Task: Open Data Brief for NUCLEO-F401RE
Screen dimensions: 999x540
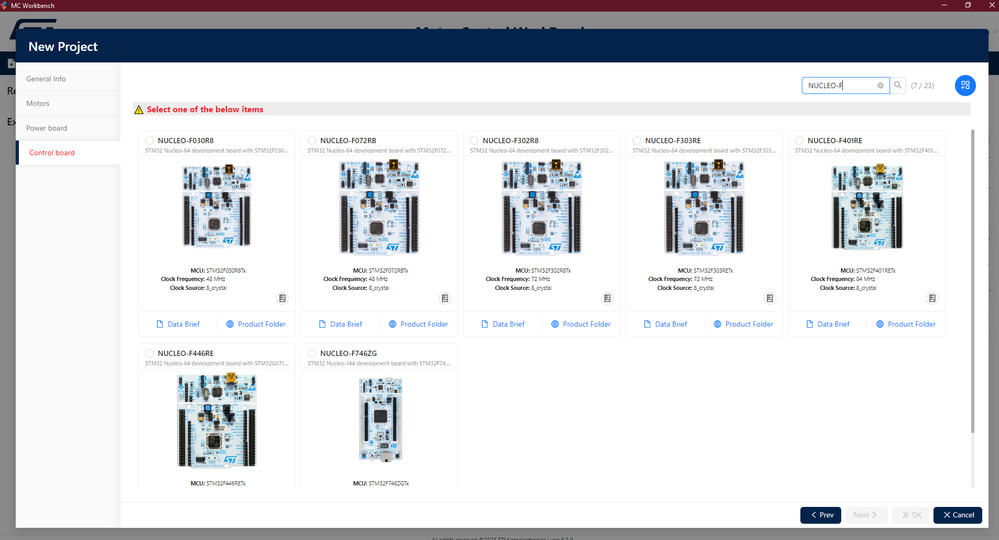Action: 828,324
